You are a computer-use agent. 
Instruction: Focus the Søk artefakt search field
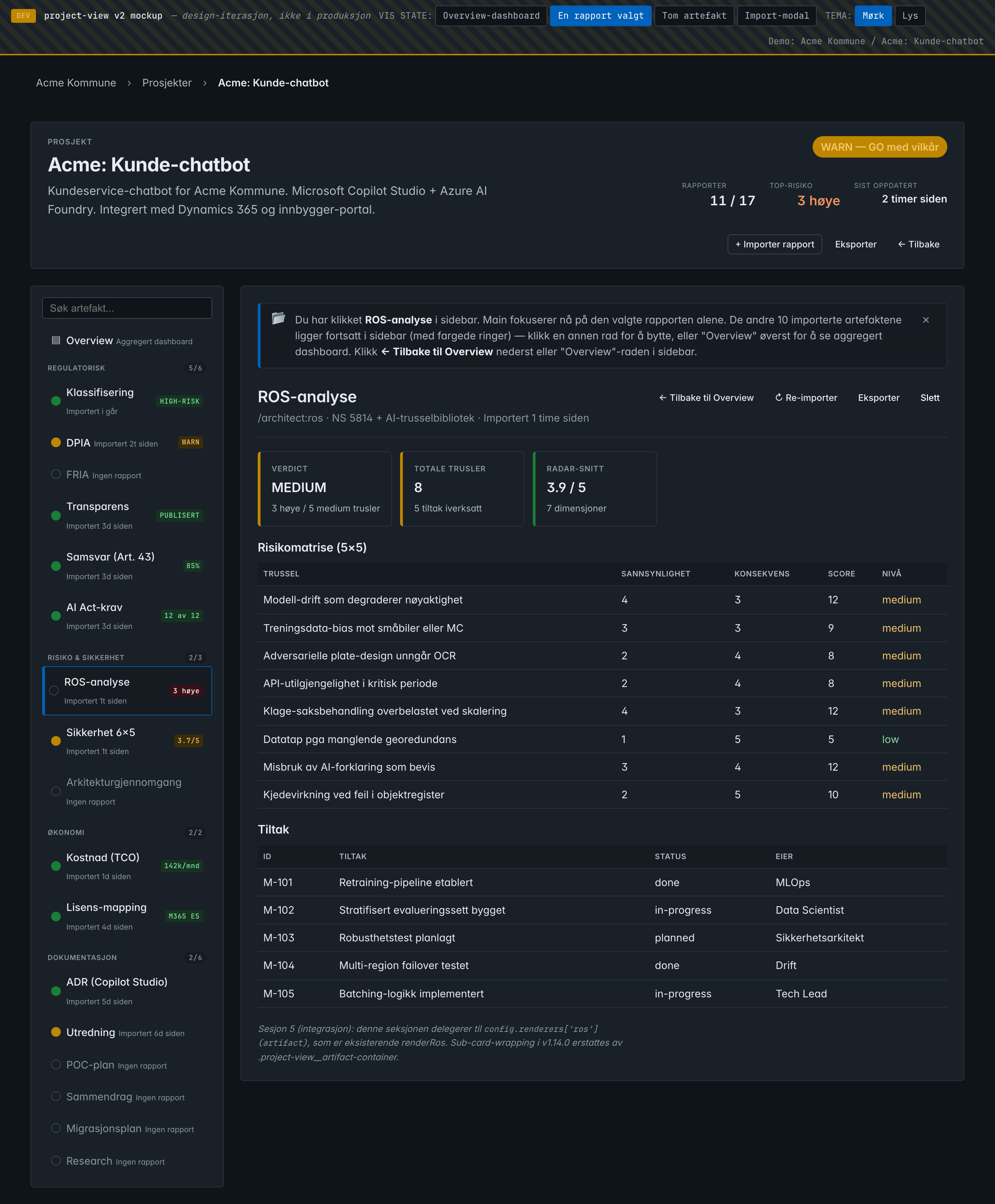(127, 308)
